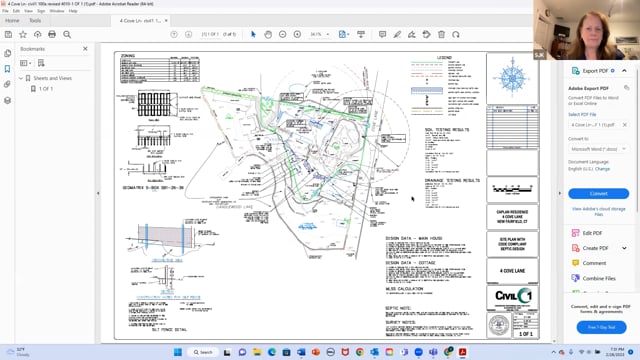Screen dimensions: 640x360
Task: Add a sticky note comment icon
Action: coord(382,35)
